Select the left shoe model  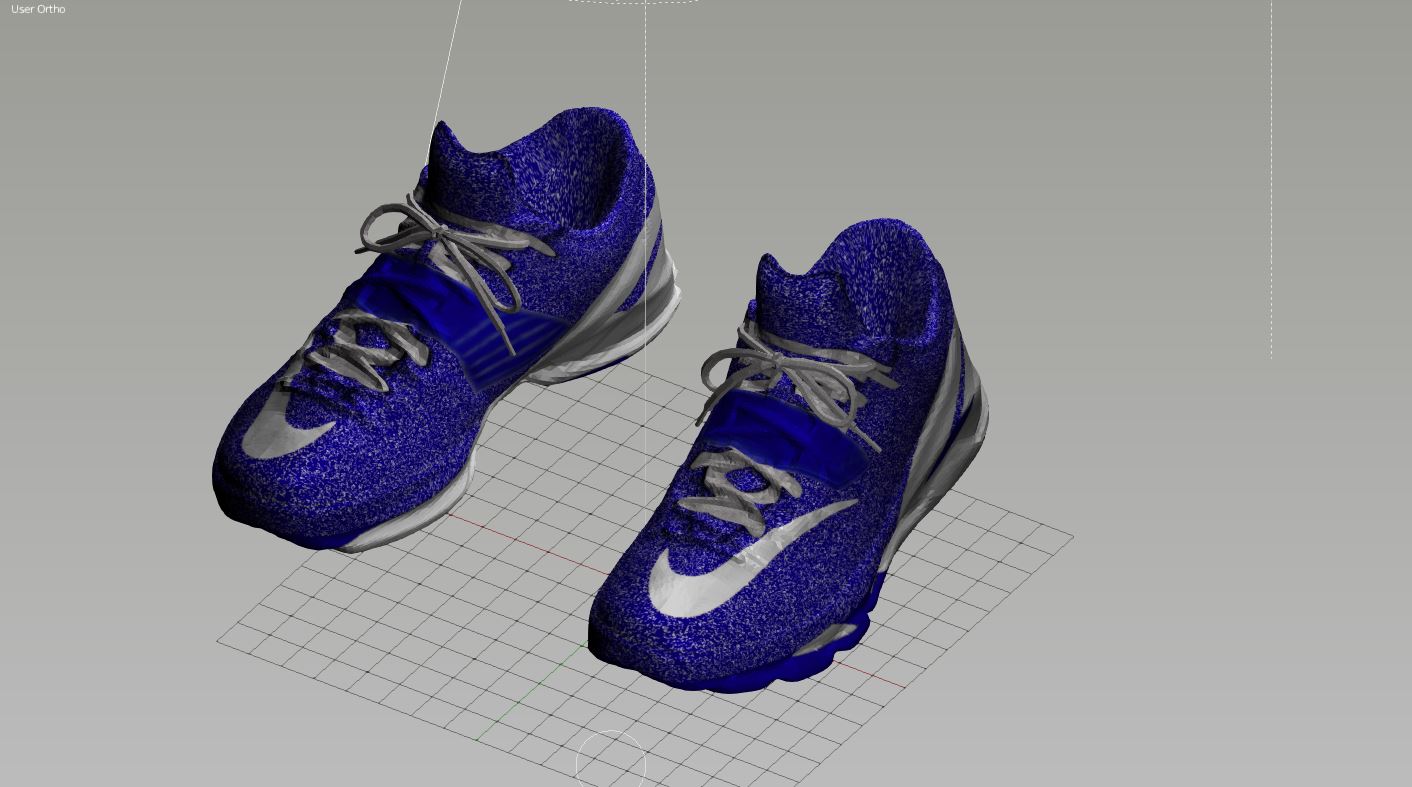(445, 330)
